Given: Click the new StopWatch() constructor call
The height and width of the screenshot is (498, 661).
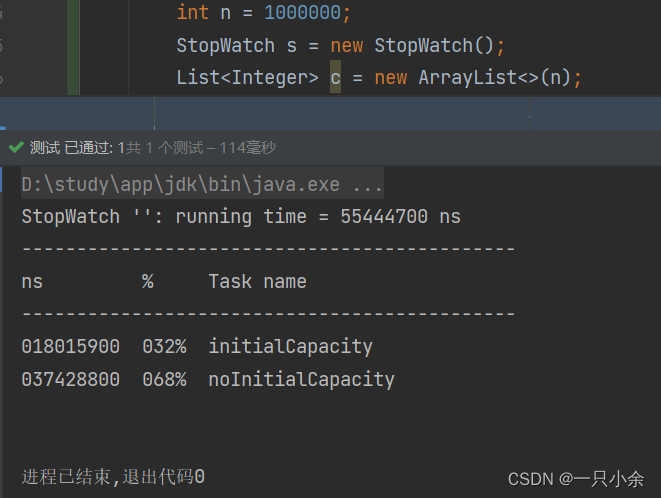Looking at the screenshot, I should [x=440, y=45].
